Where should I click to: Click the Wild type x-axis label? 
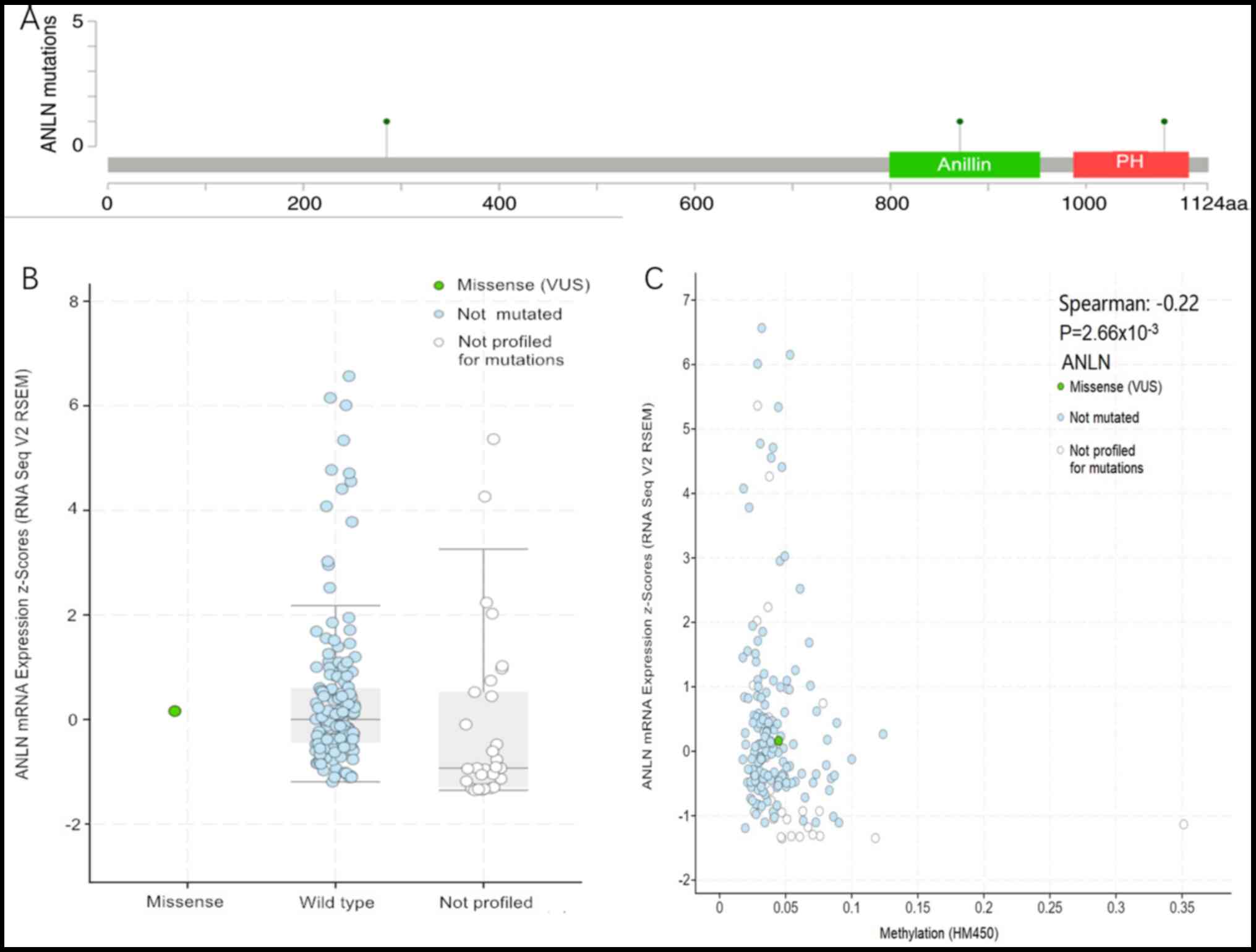click(x=336, y=902)
